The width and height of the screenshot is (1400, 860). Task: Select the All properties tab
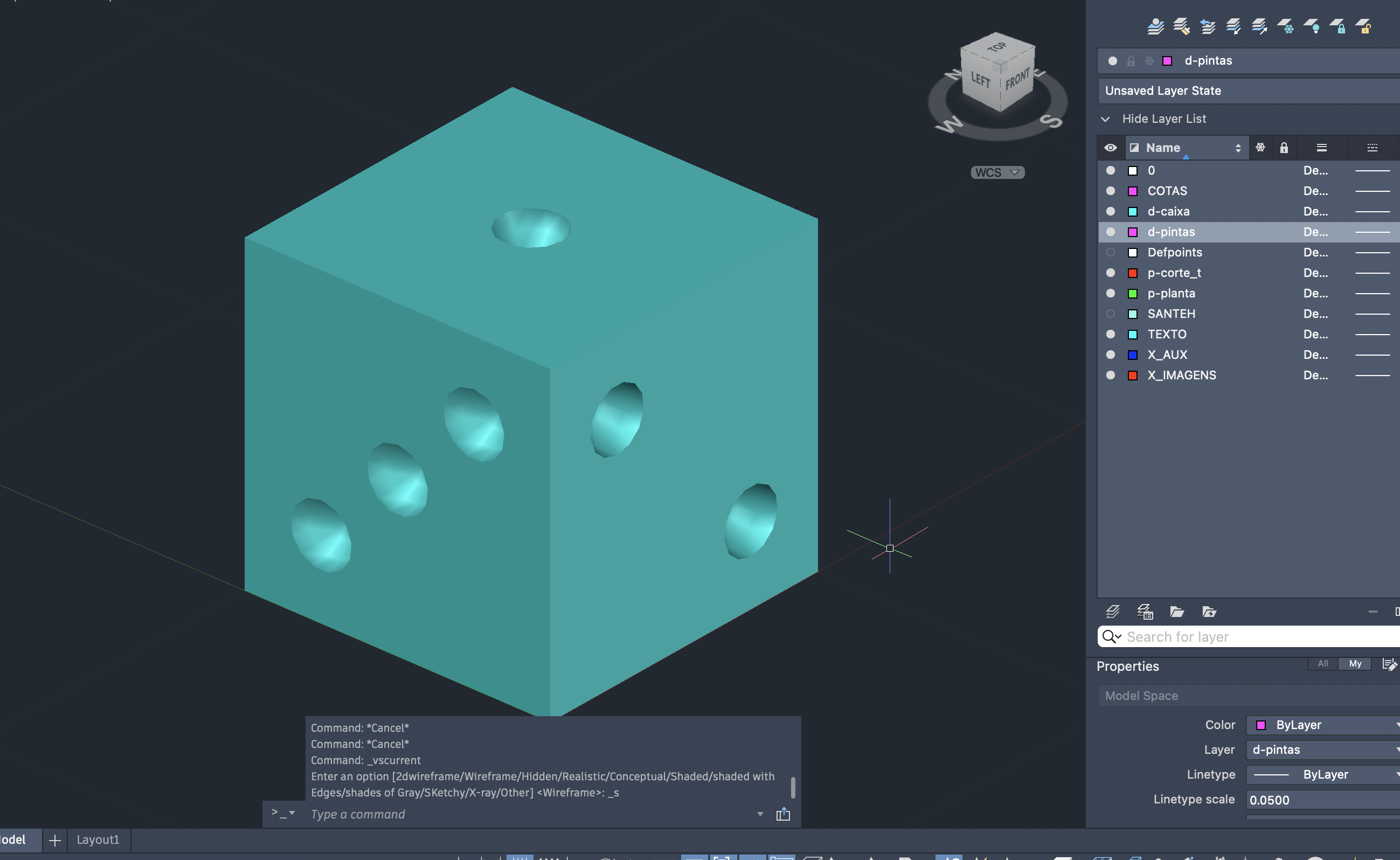tap(1322, 663)
